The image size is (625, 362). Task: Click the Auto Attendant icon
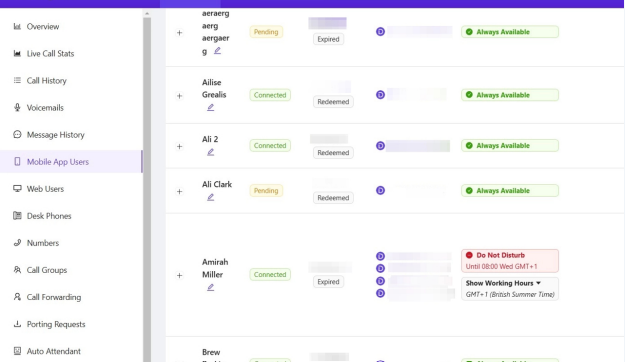click(17, 351)
